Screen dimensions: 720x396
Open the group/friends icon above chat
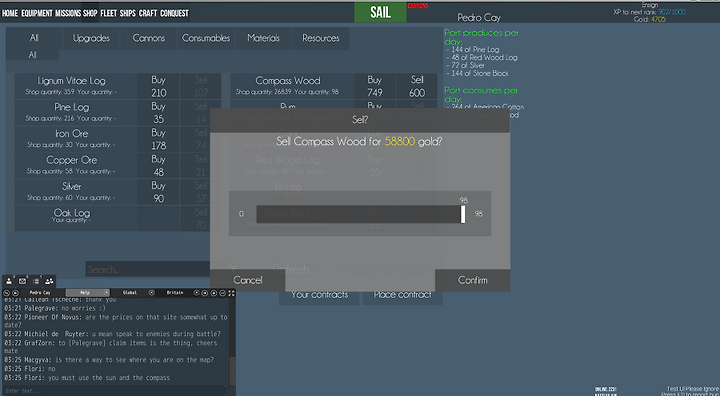[49, 281]
